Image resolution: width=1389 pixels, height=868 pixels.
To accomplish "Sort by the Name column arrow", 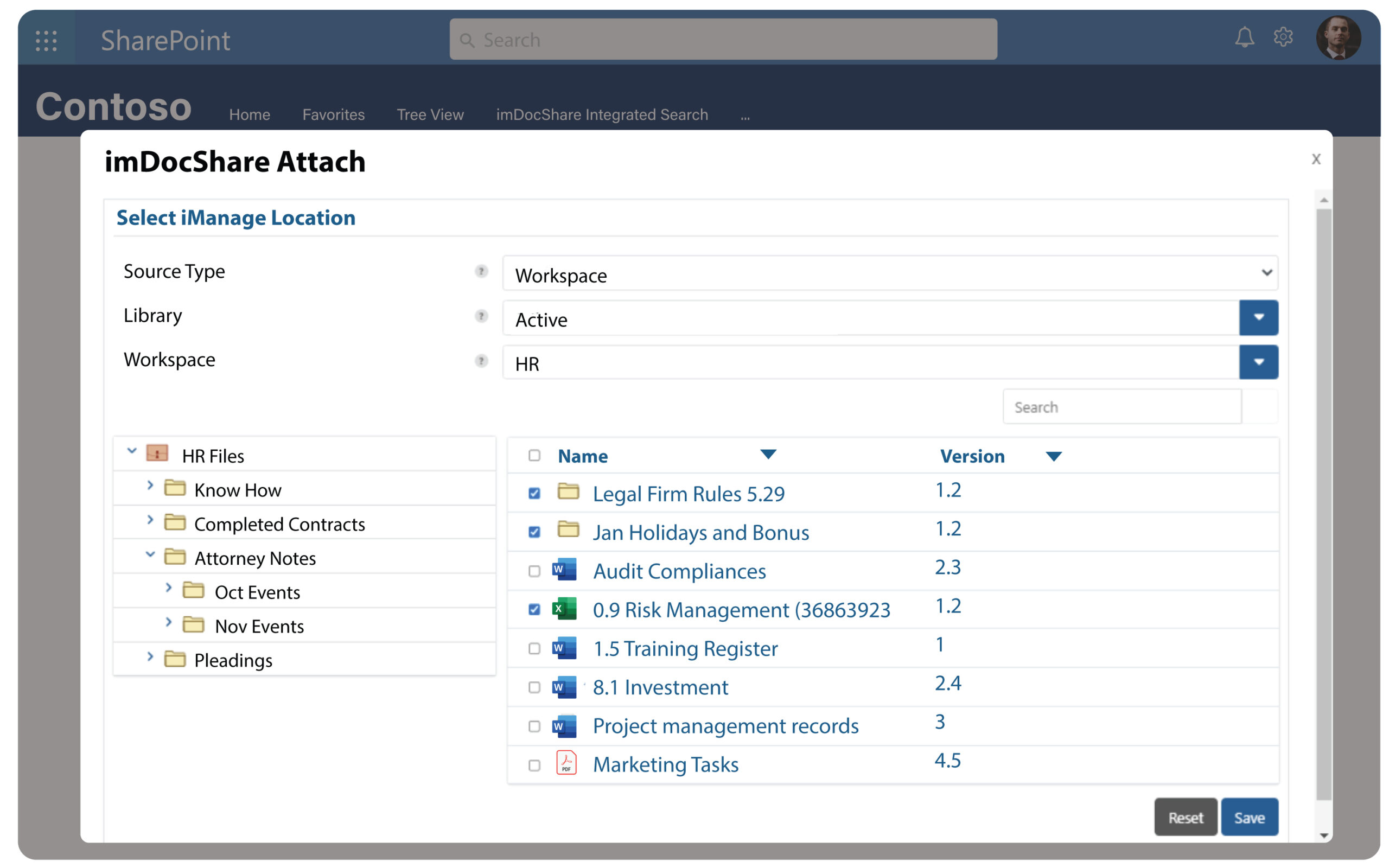I will (x=768, y=455).
